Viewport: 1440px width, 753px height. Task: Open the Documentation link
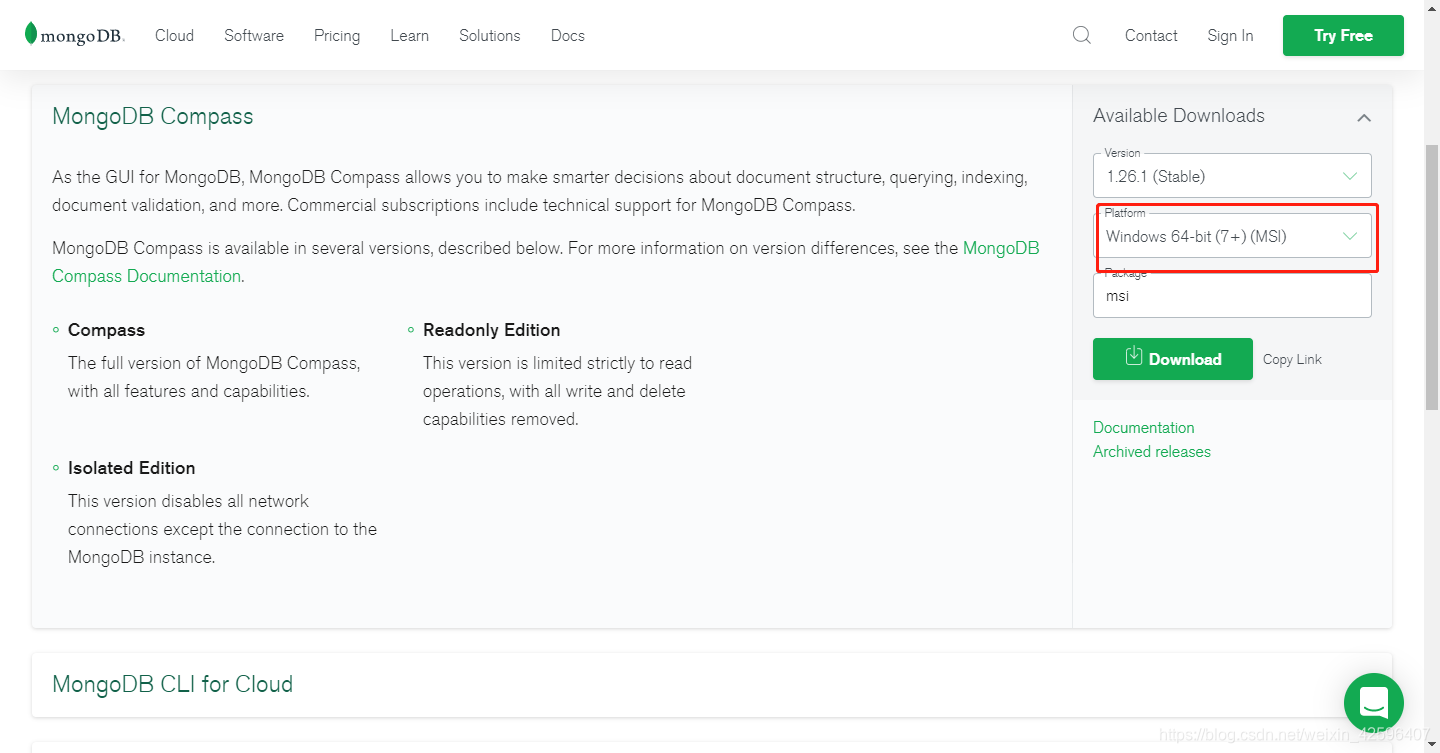[1144, 427]
